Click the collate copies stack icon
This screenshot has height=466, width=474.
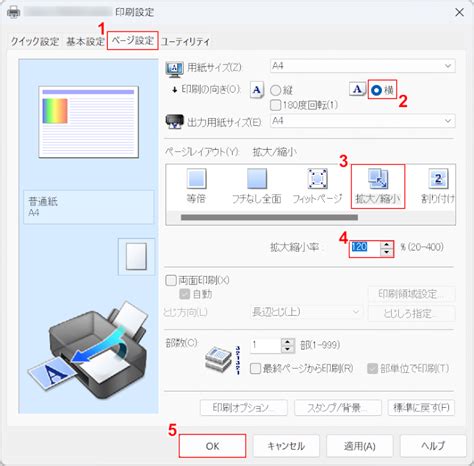coord(222,360)
